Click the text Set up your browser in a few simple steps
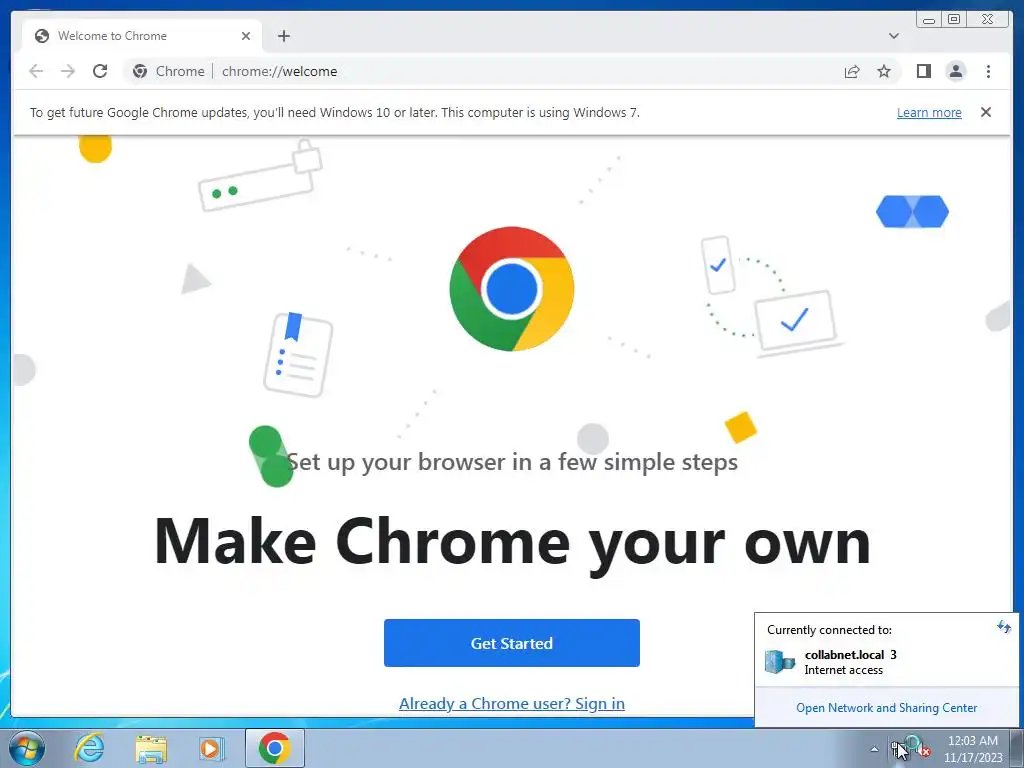The image size is (1024, 768). (512, 462)
